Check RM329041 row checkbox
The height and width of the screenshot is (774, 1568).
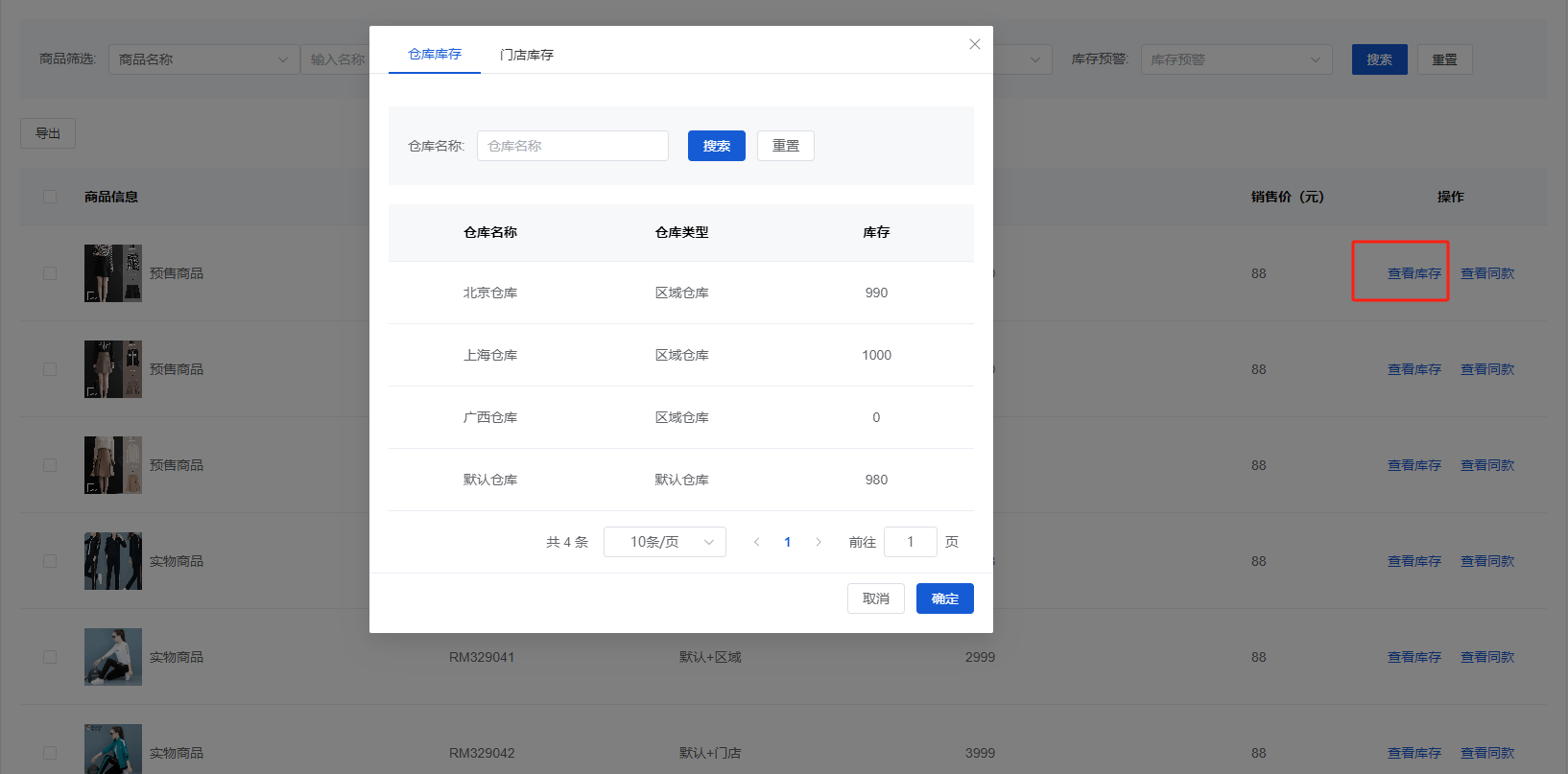50,657
